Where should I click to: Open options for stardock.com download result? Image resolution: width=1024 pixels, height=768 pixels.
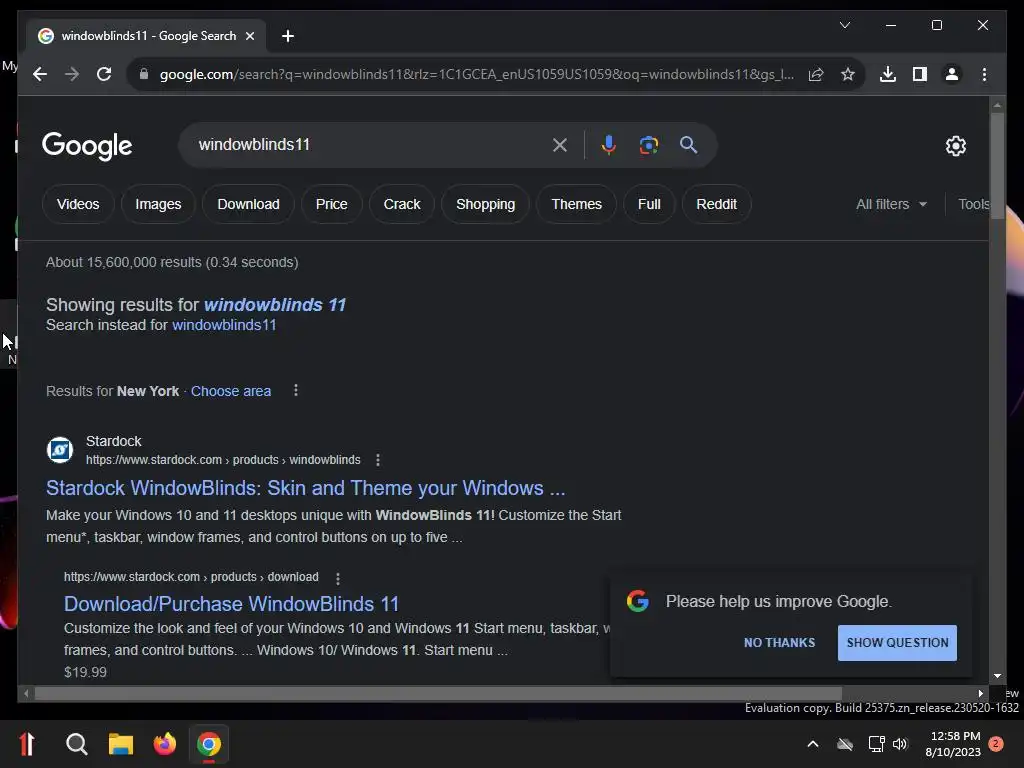(x=338, y=579)
